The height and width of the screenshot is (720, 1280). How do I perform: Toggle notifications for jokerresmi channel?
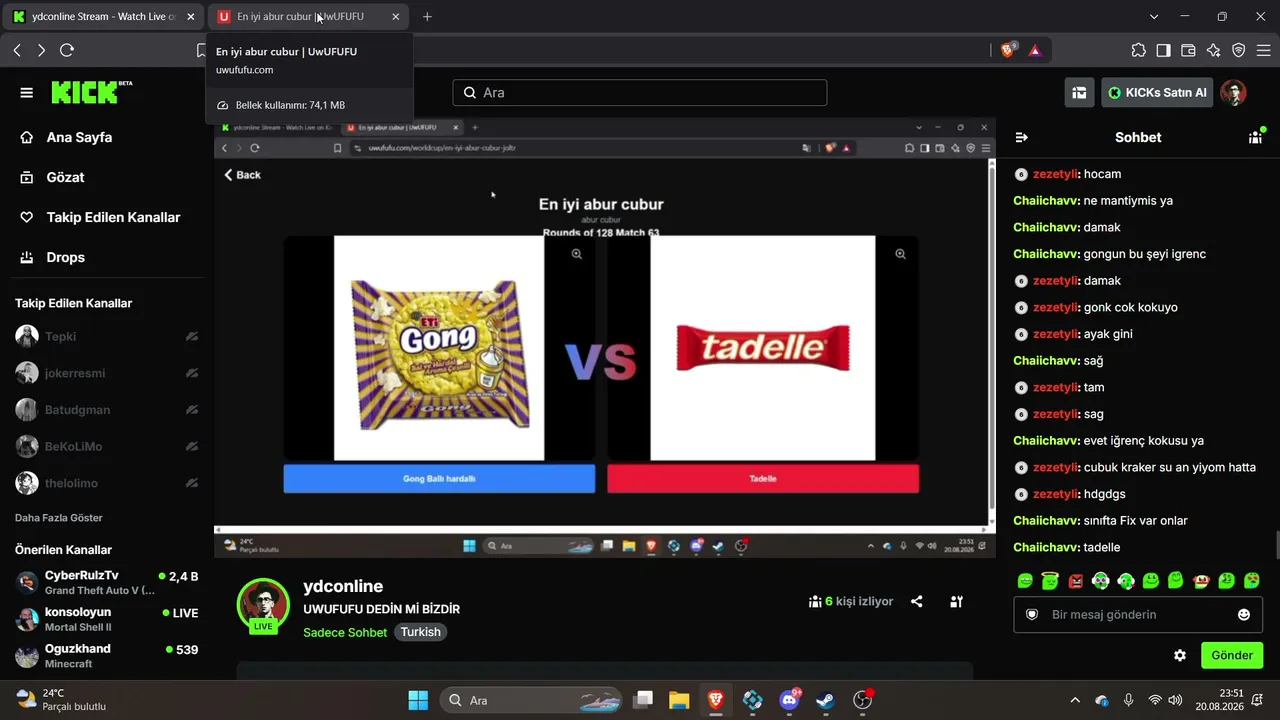(192, 373)
